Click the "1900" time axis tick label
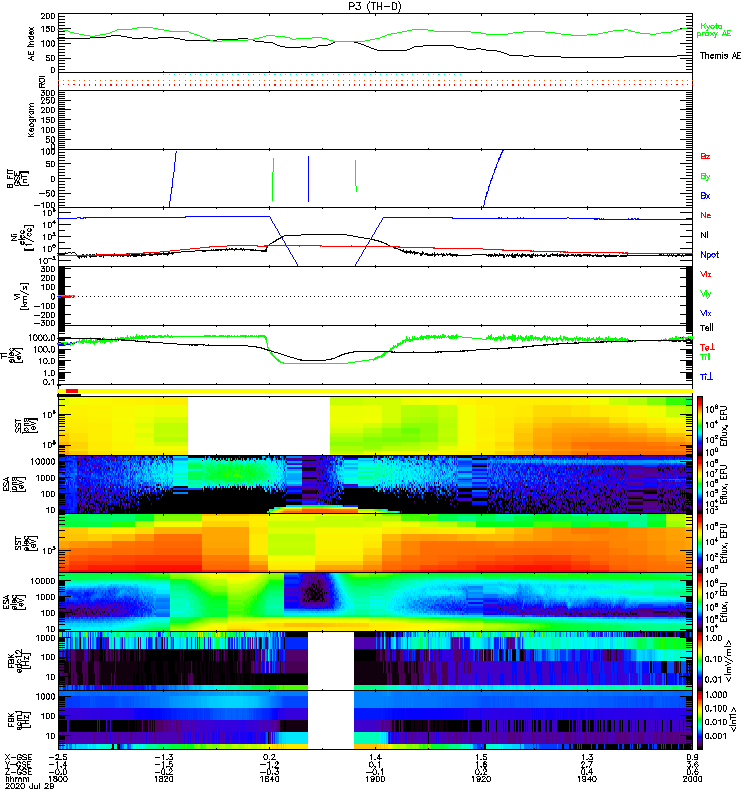Viewport: 750px width, 800px height. click(375, 779)
